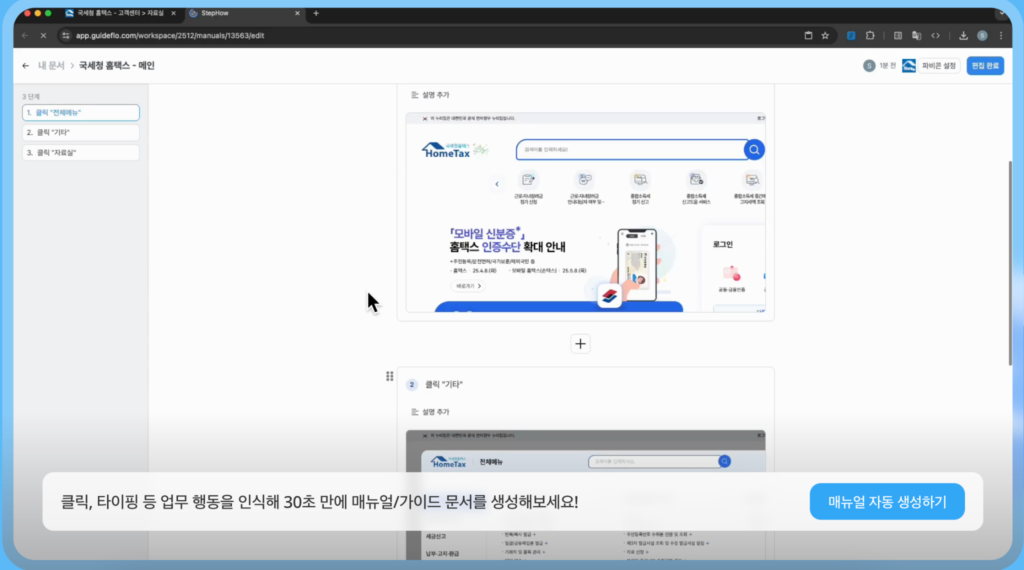Screen dimensions: 1024x570
Task: Stop loading the page with the X button
Action: (43, 35)
